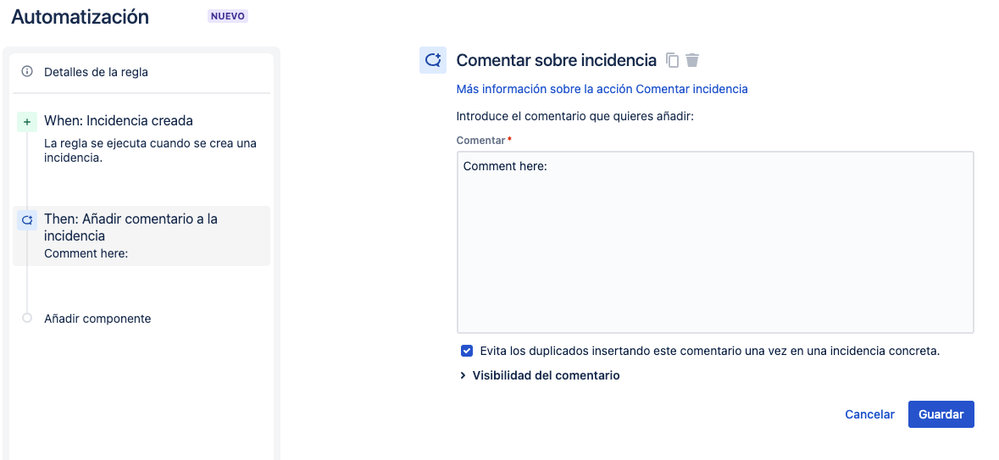The width and height of the screenshot is (999, 460).
Task: Click the comment icon on the Then step
Action: click(27, 220)
